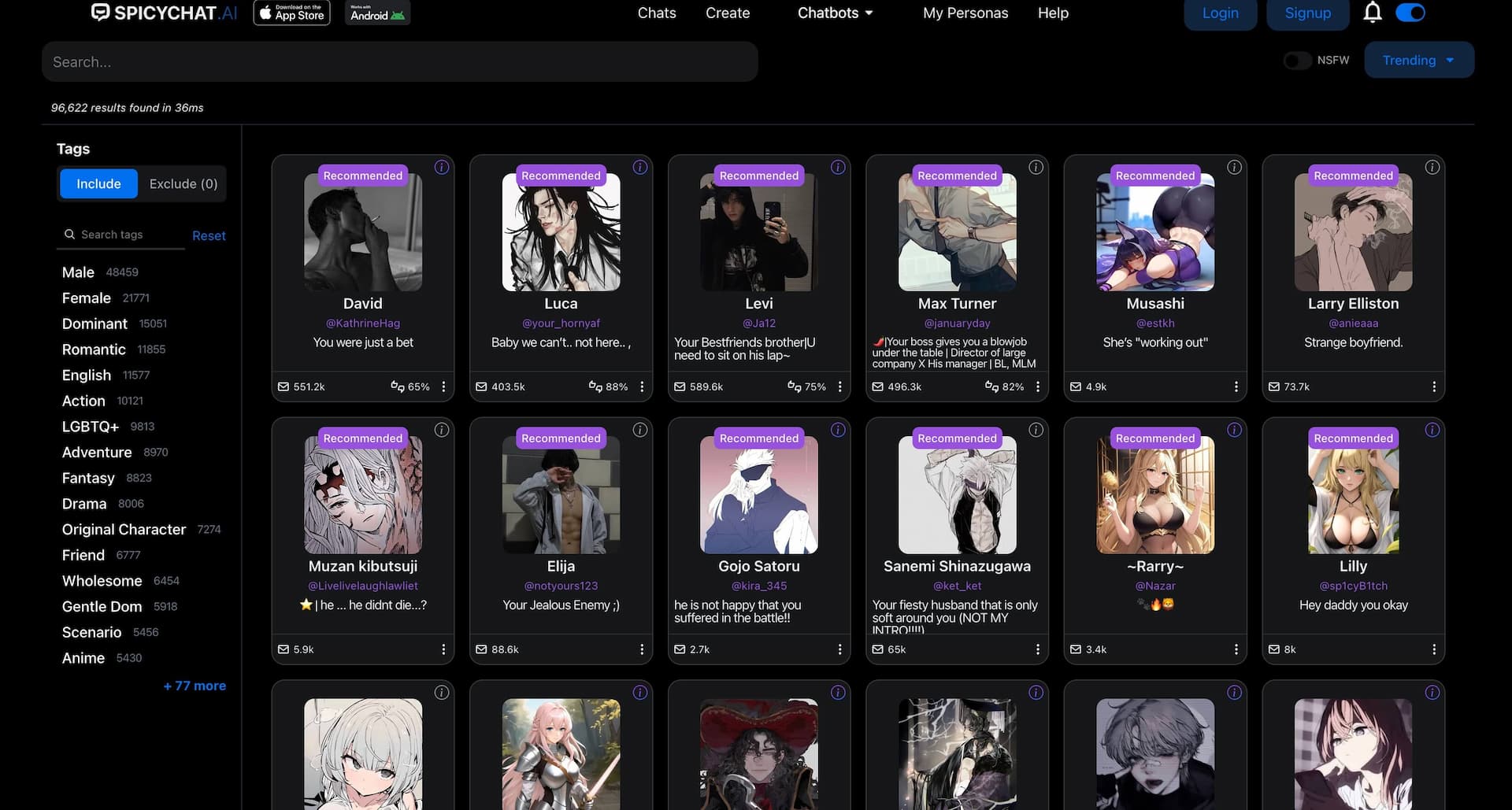Open creator @januaryday profile
1512x810 pixels.
pos(957,323)
